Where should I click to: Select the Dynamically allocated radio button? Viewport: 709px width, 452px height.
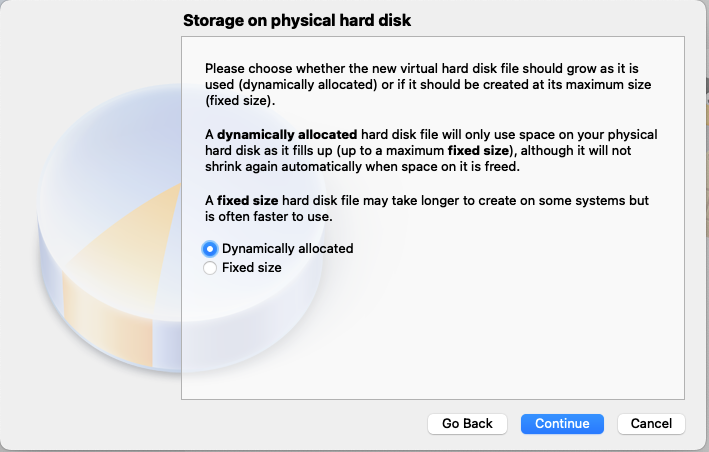coord(210,249)
